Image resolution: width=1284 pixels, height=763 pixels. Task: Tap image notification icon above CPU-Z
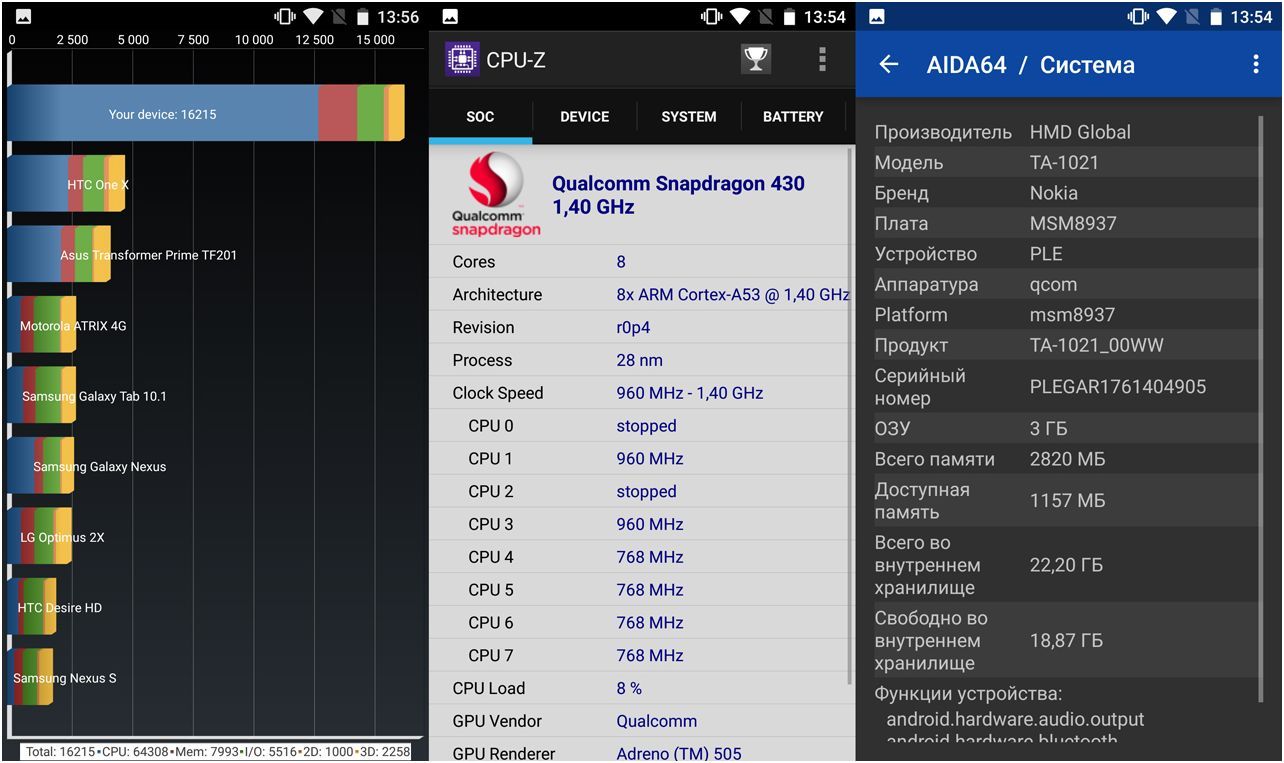pyautogui.click(x=450, y=16)
